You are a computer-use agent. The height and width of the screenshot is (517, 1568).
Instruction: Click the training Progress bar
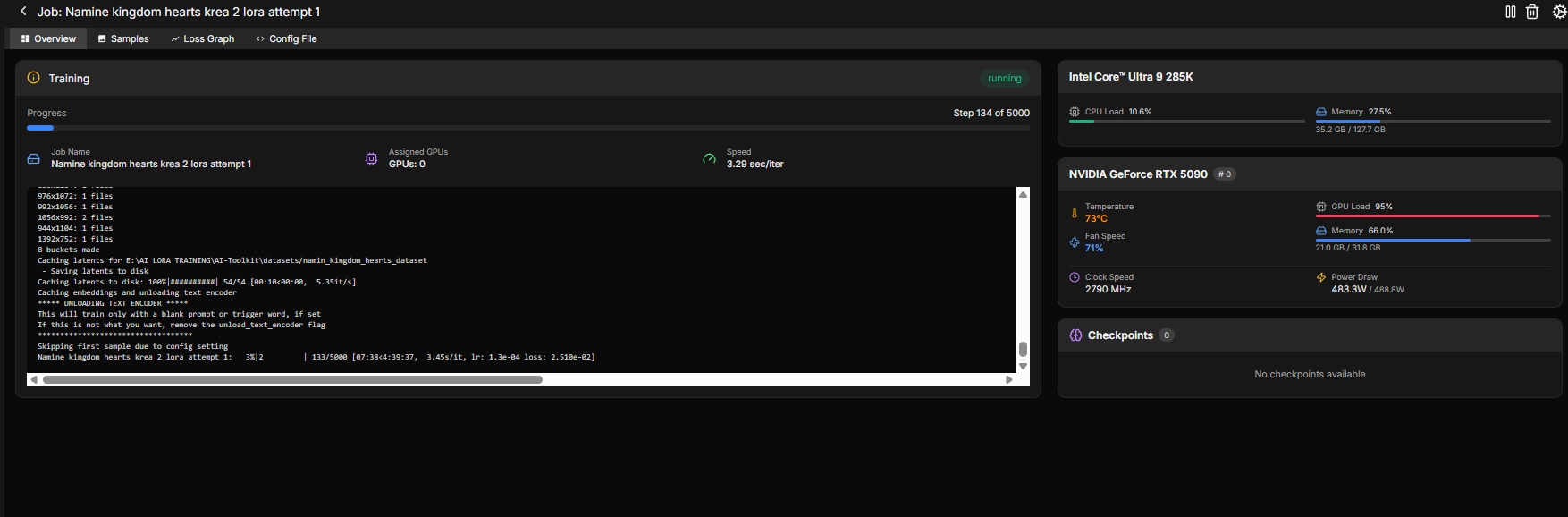click(x=528, y=128)
